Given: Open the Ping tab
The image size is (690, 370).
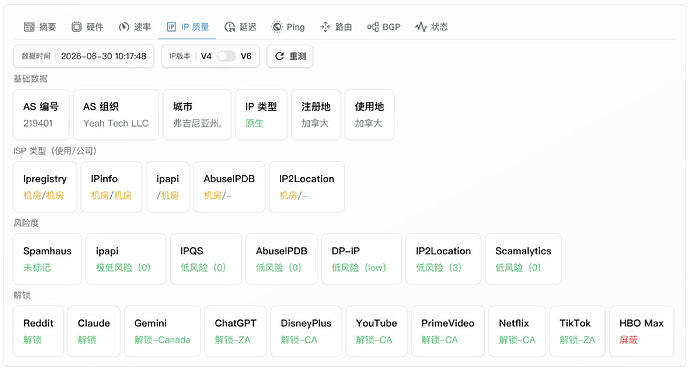Looking at the screenshot, I should click(x=288, y=27).
